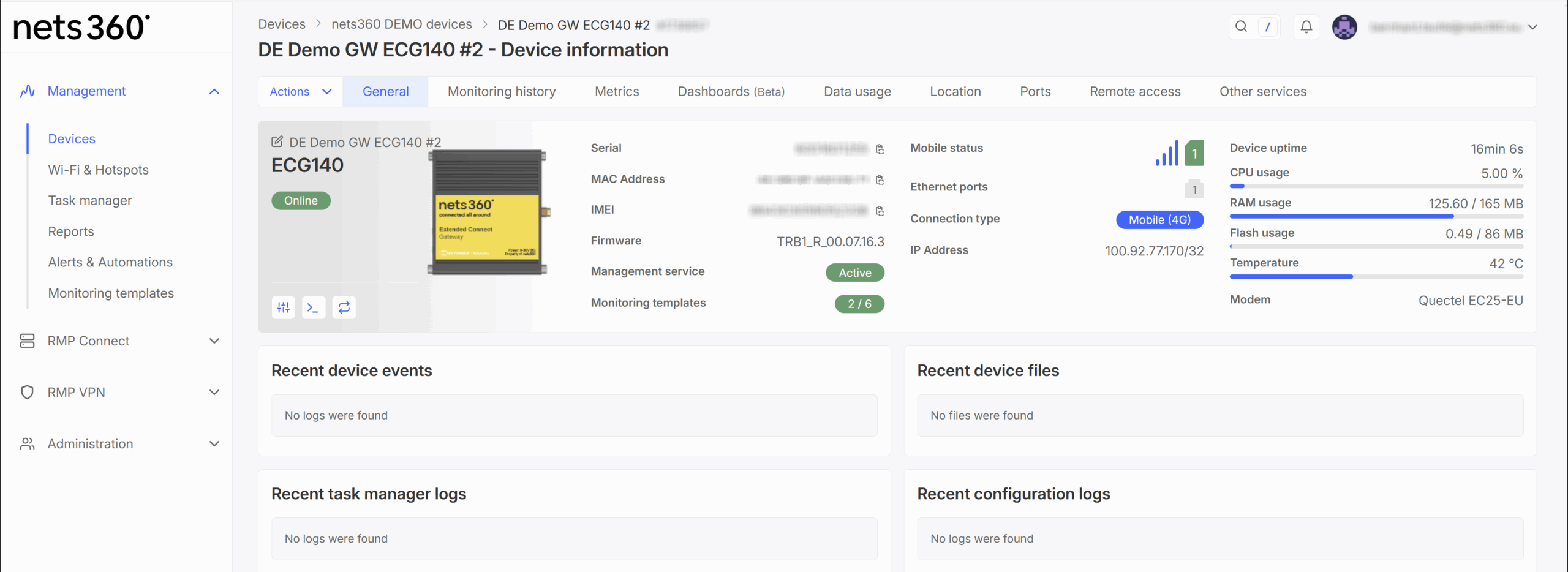Viewport: 1568px width, 572px height.
Task: Open Reports in sidebar
Action: 71,231
